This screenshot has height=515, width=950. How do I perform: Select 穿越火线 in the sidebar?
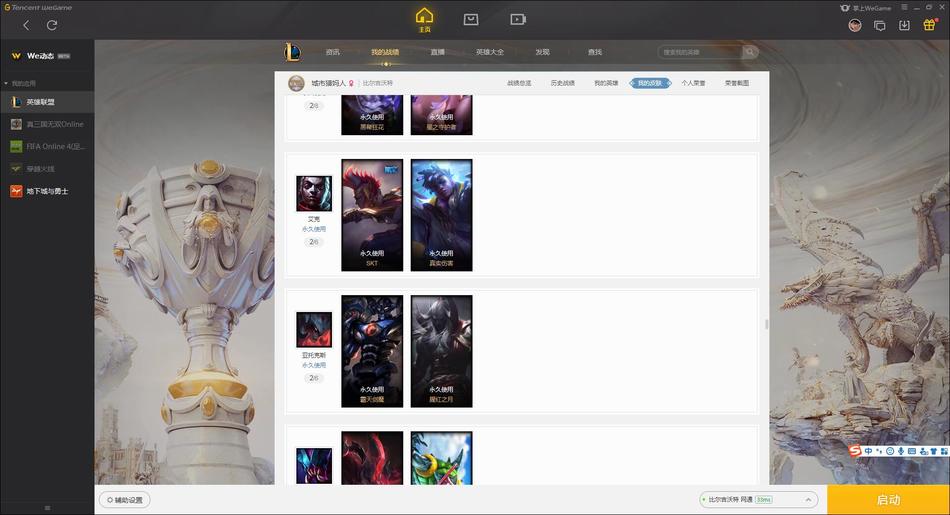47,169
